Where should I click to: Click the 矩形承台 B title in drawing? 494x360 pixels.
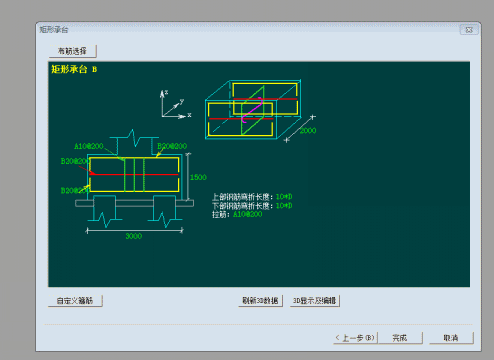pos(74,69)
